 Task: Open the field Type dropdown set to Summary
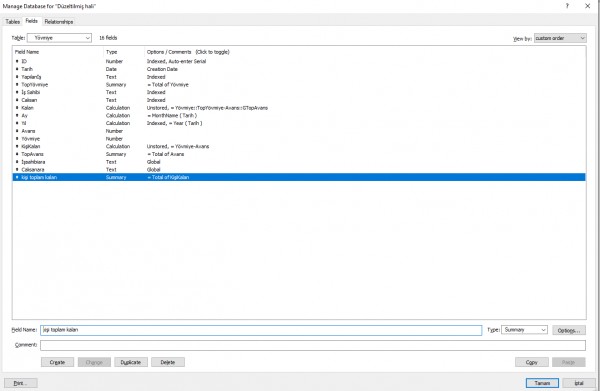tap(524, 330)
